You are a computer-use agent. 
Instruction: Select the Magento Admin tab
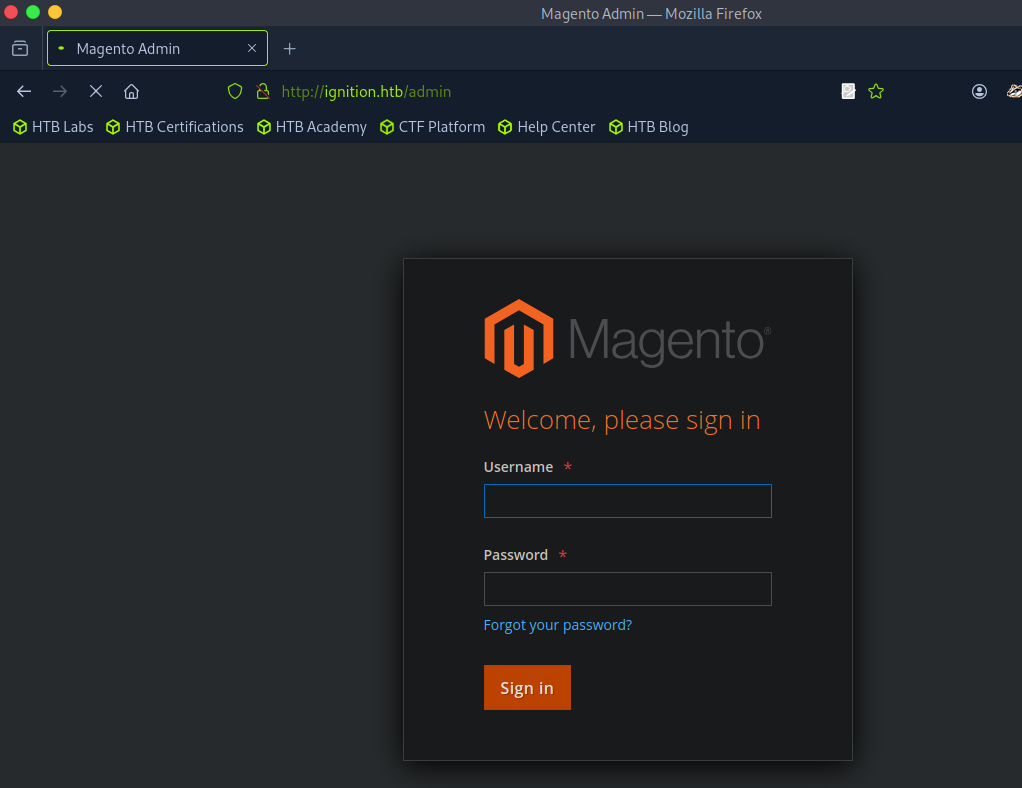140,48
